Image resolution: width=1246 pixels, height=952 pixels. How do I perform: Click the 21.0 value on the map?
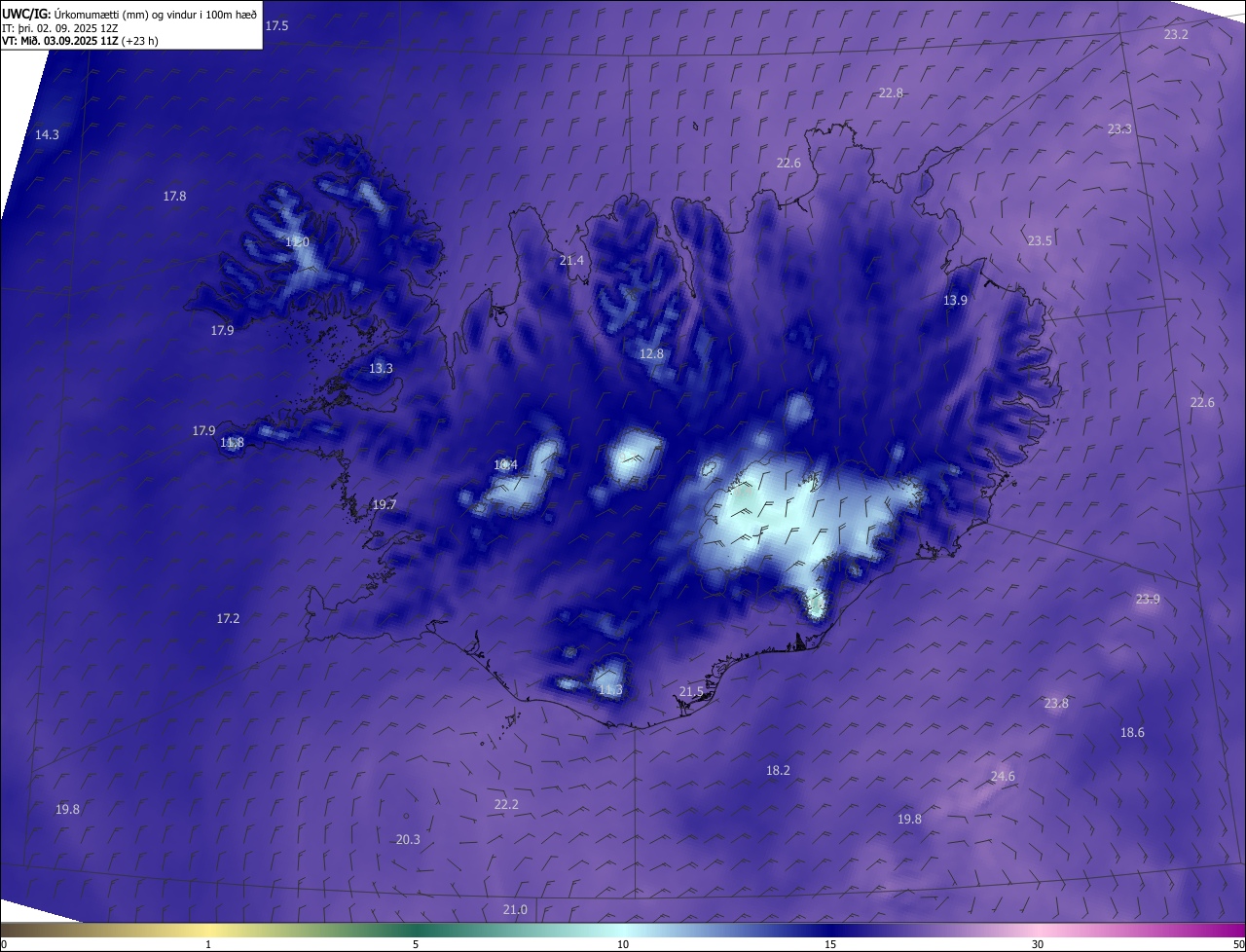[x=515, y=909]
